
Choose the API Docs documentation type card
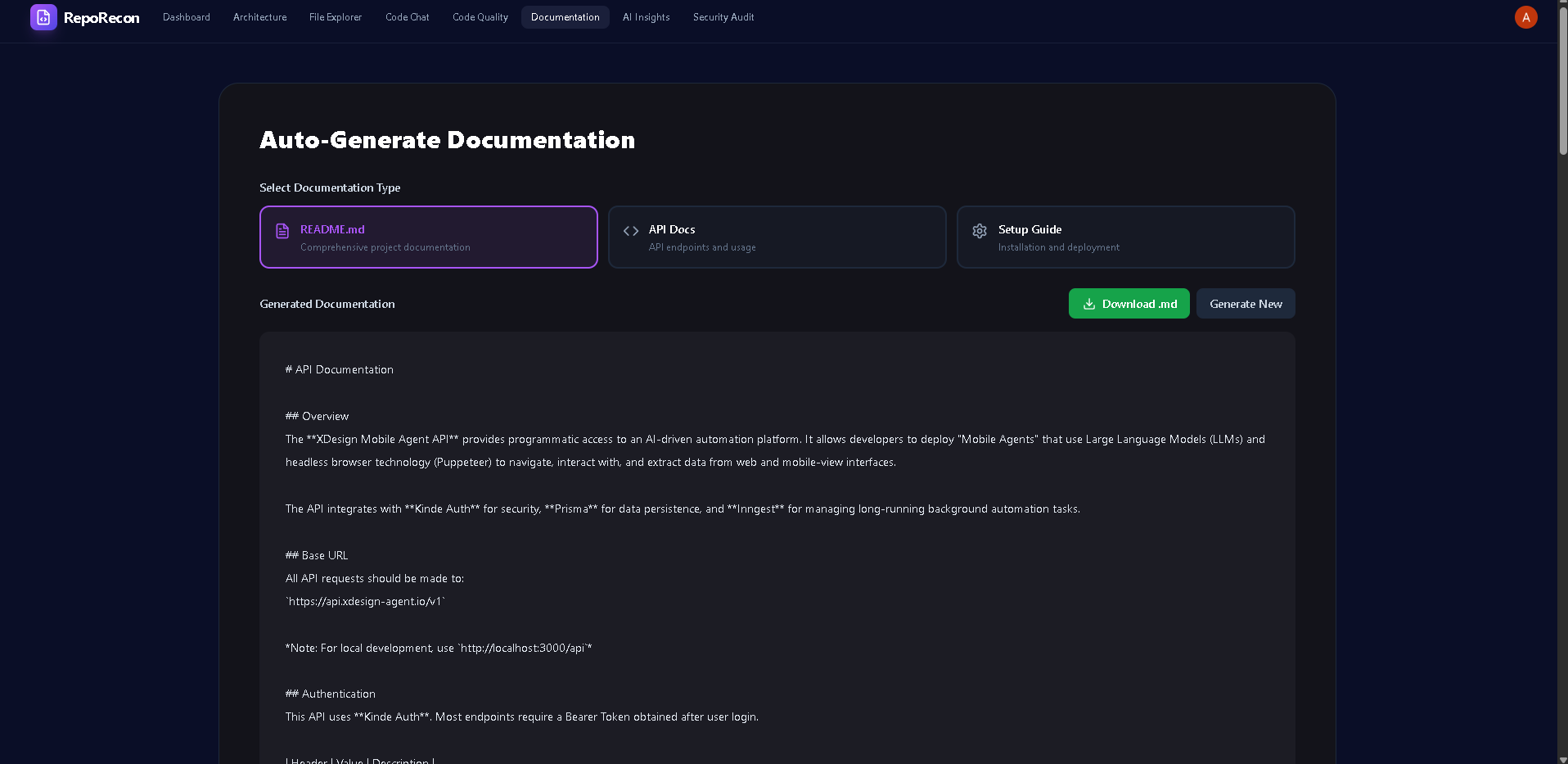(x=777, y=237)
